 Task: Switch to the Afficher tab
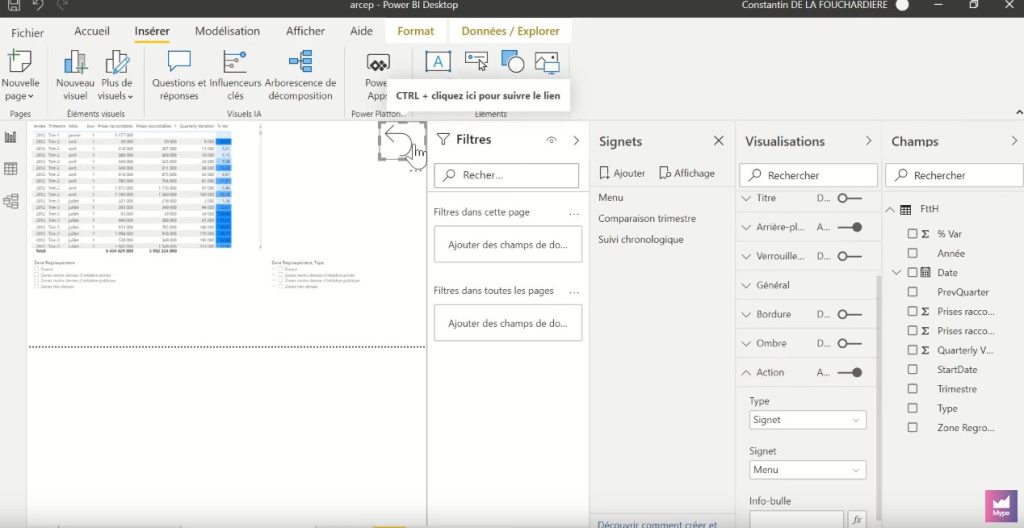point(305,31)
